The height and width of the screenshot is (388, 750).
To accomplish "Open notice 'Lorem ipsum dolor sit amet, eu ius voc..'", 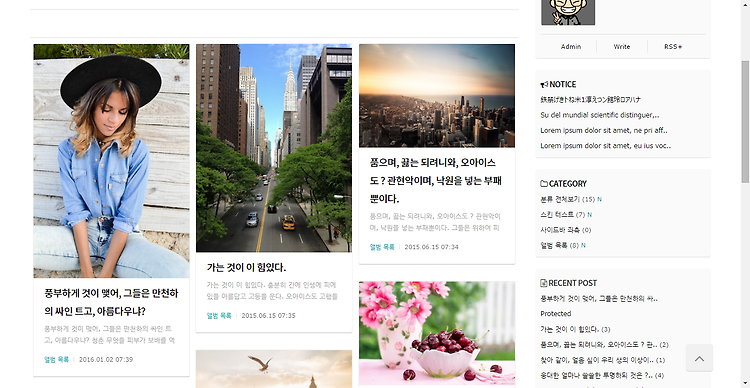I will 606,145.
